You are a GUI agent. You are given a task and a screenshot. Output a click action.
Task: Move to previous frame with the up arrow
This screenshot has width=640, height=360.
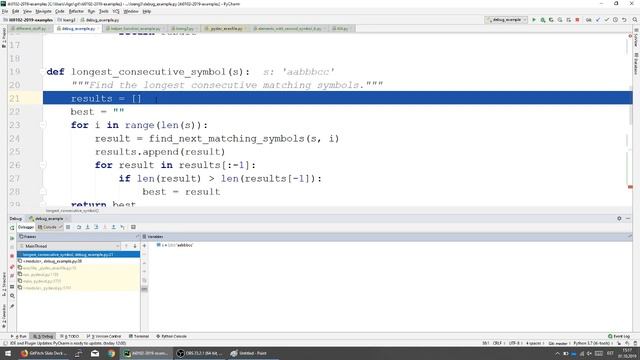(x=126, y=246)
